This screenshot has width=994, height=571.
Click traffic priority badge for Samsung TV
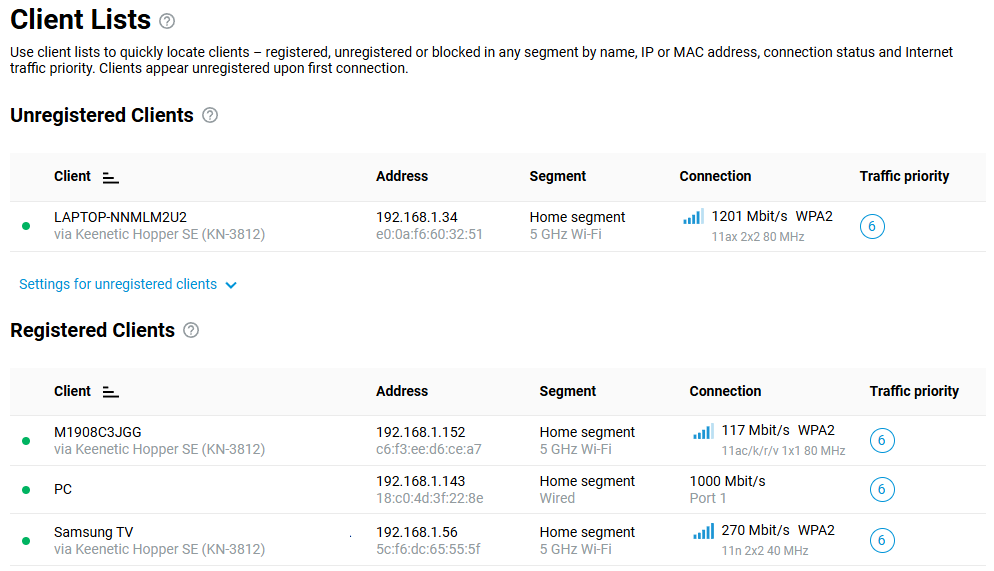point(882,540)
